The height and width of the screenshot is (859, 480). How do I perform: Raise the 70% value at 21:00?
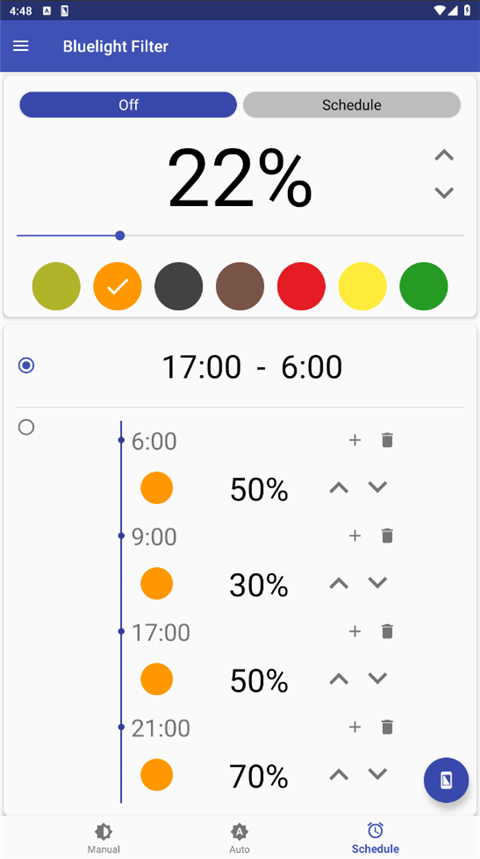[x=339, y=774]
